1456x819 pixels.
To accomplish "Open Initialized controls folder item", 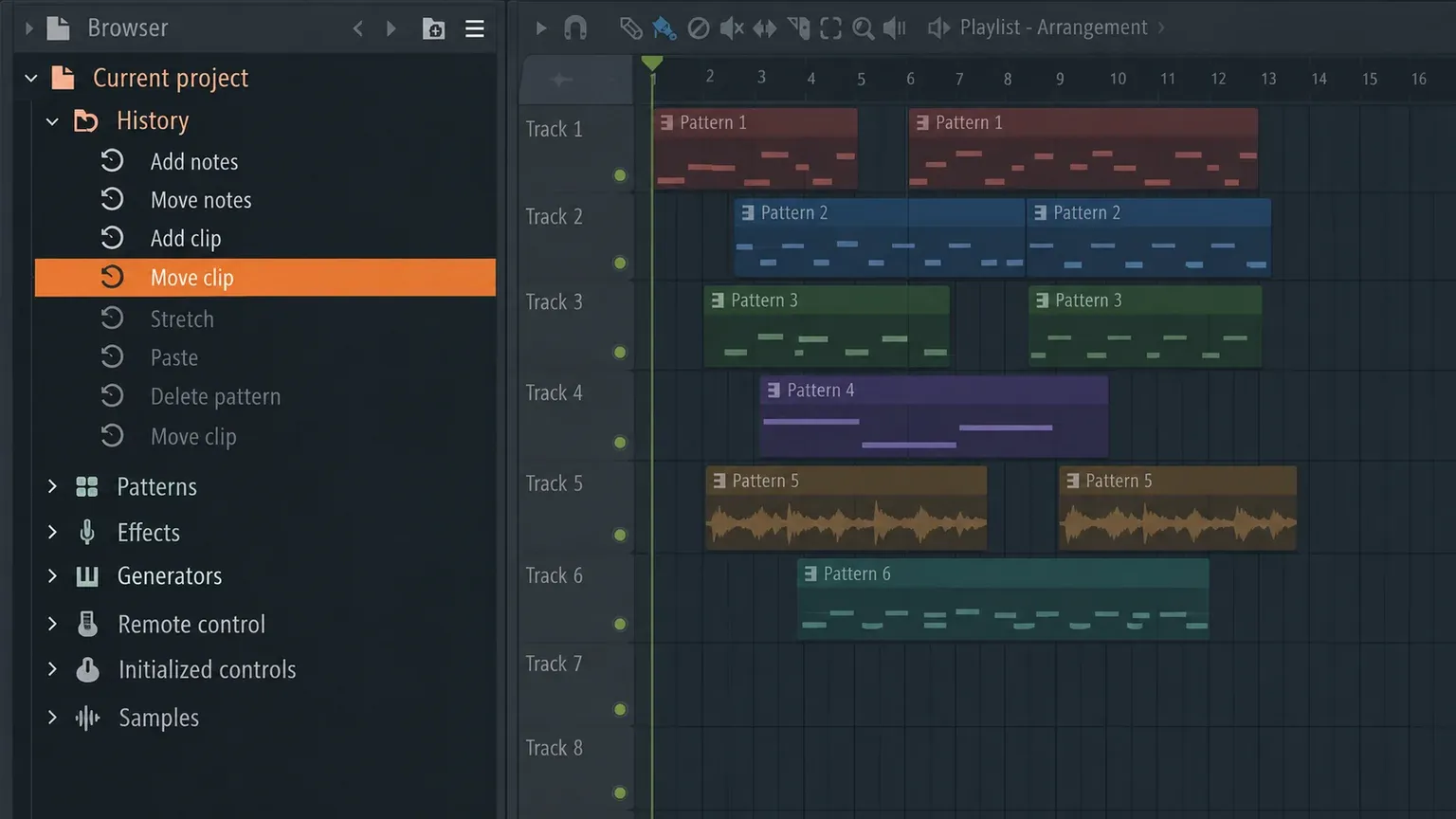I will 207,670.
